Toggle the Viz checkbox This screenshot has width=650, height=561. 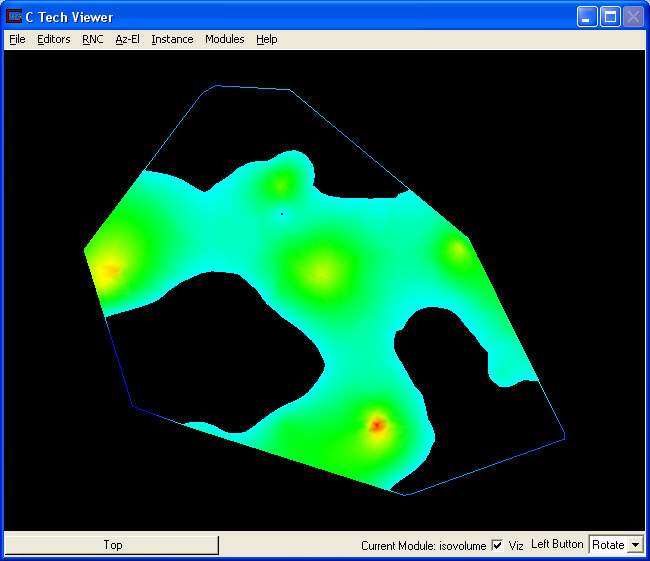pyautogui.click(x=497, y=545)
